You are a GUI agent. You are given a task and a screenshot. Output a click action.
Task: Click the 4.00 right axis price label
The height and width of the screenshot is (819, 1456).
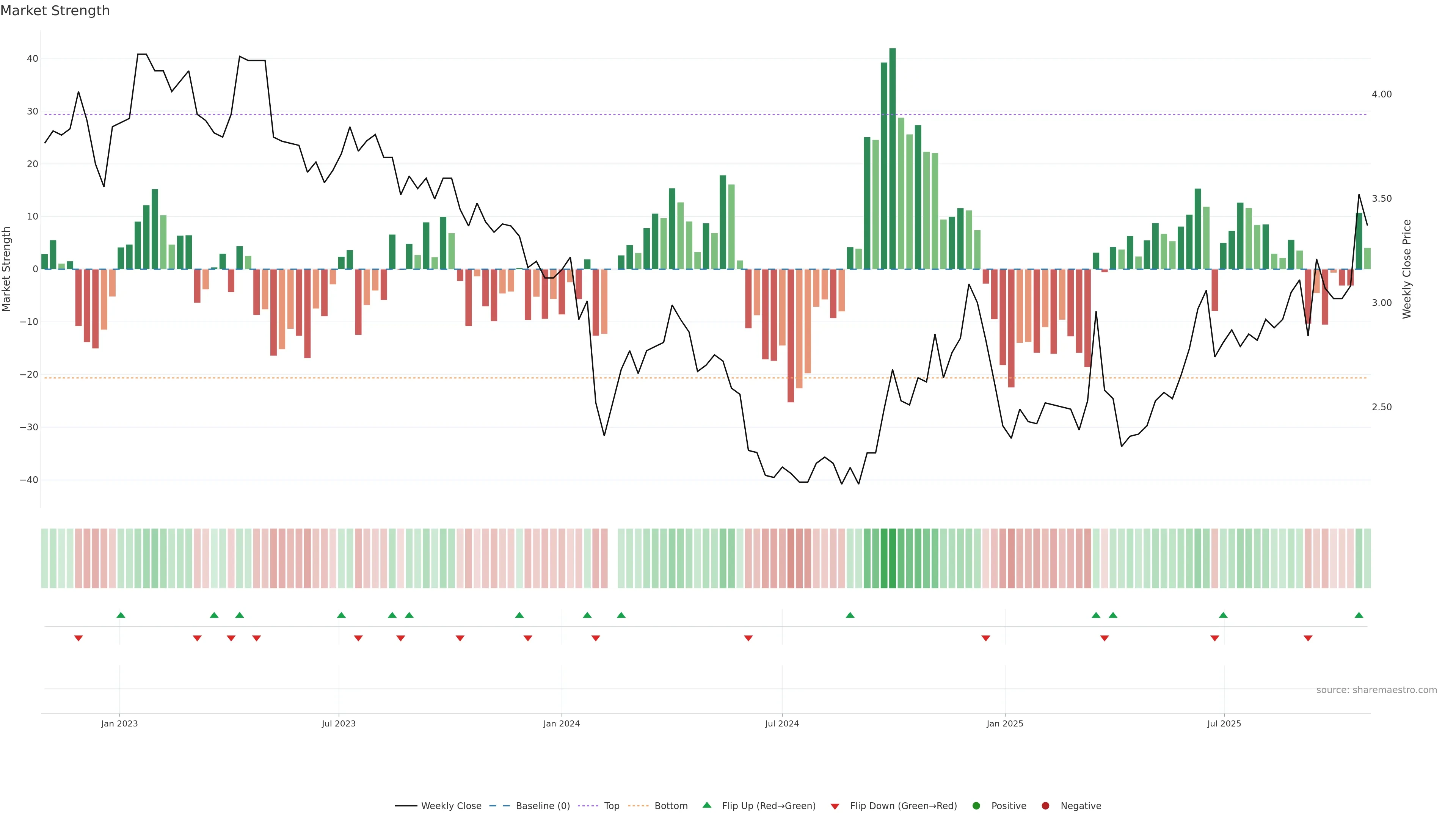1381,94
